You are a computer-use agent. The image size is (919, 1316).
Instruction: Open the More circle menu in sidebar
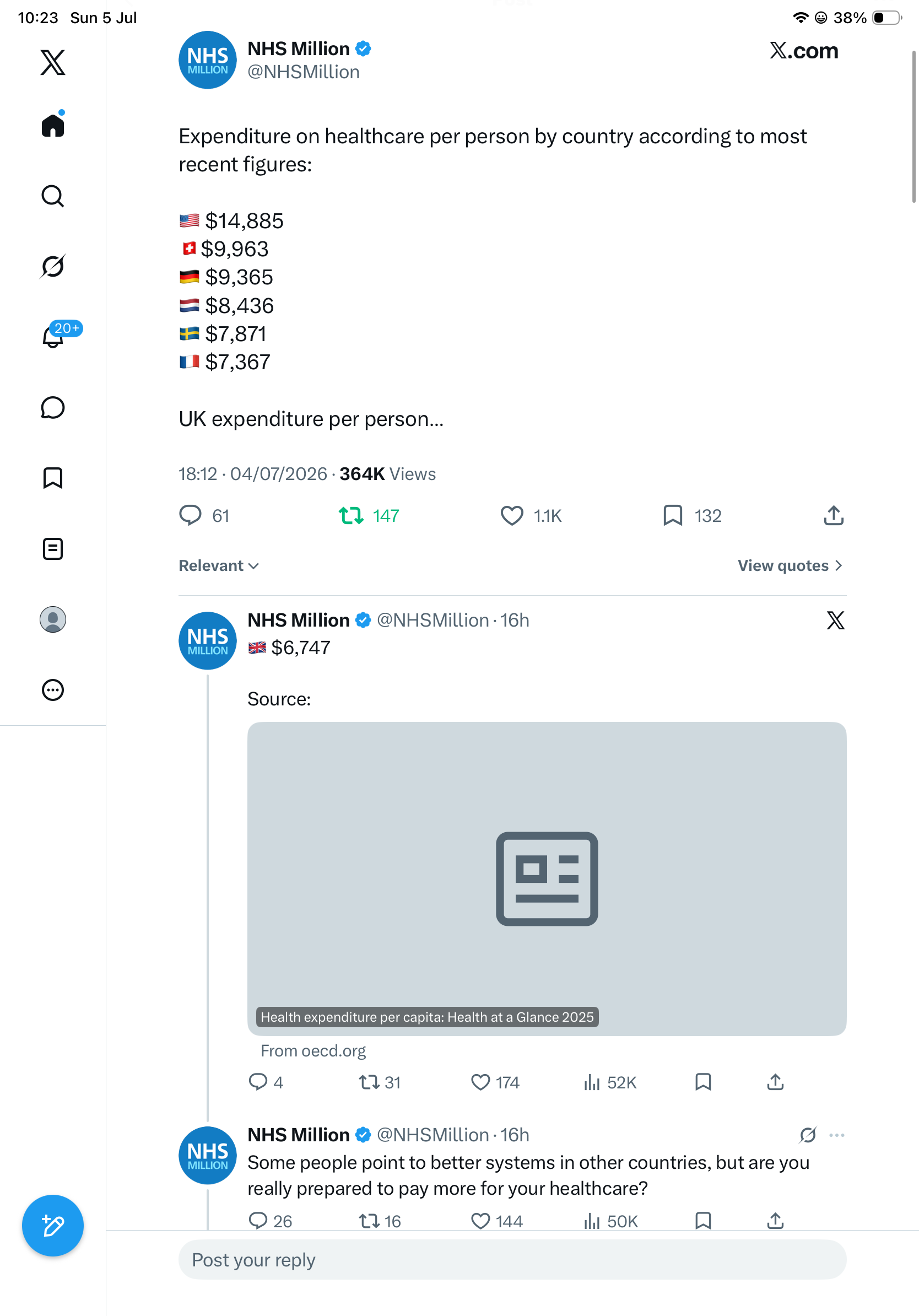(x=53, y=690)
